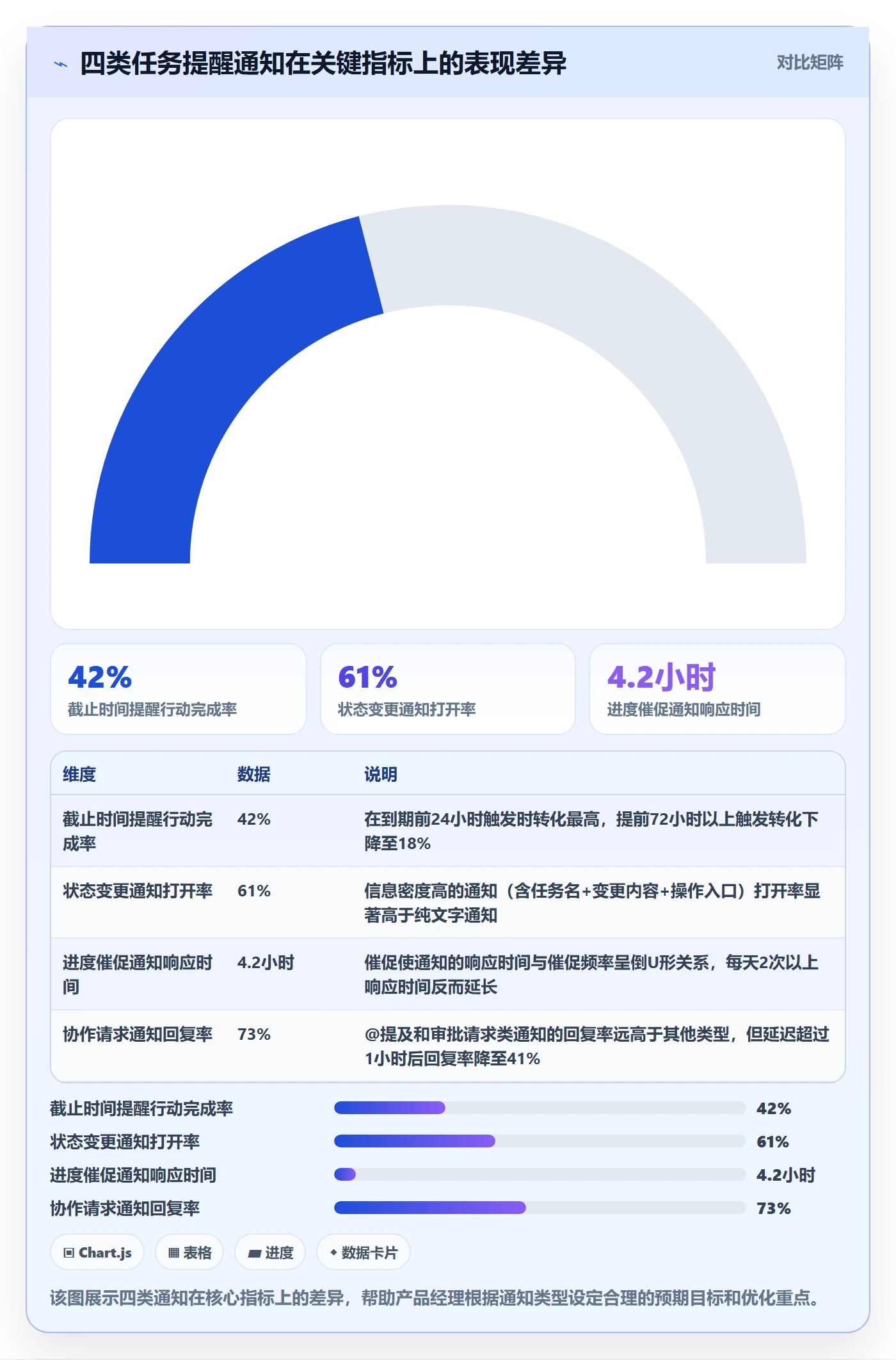Click description starting @提及和审批请求类通知
Image resolution: width=896 pixels, height=1360 pixels.
point(596,1046)
